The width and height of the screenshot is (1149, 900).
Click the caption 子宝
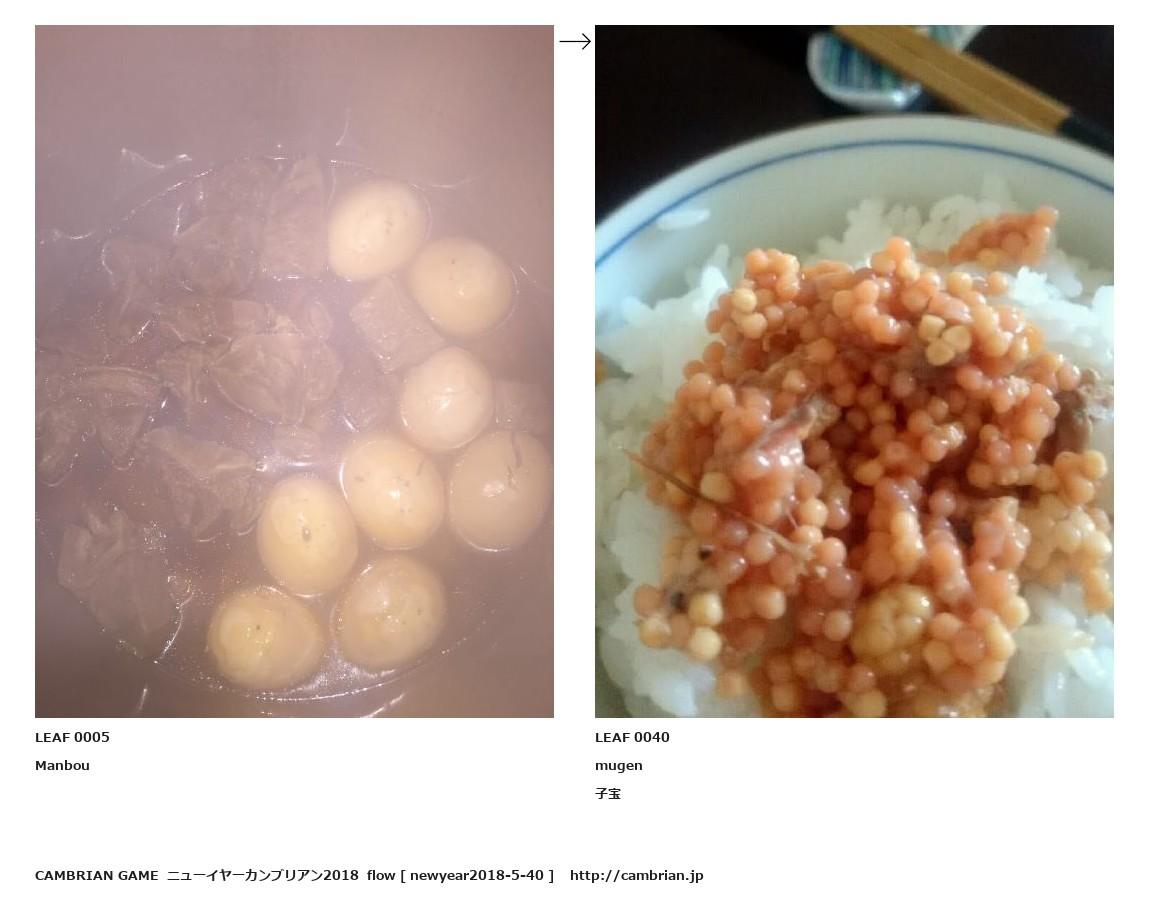[608, 794]
